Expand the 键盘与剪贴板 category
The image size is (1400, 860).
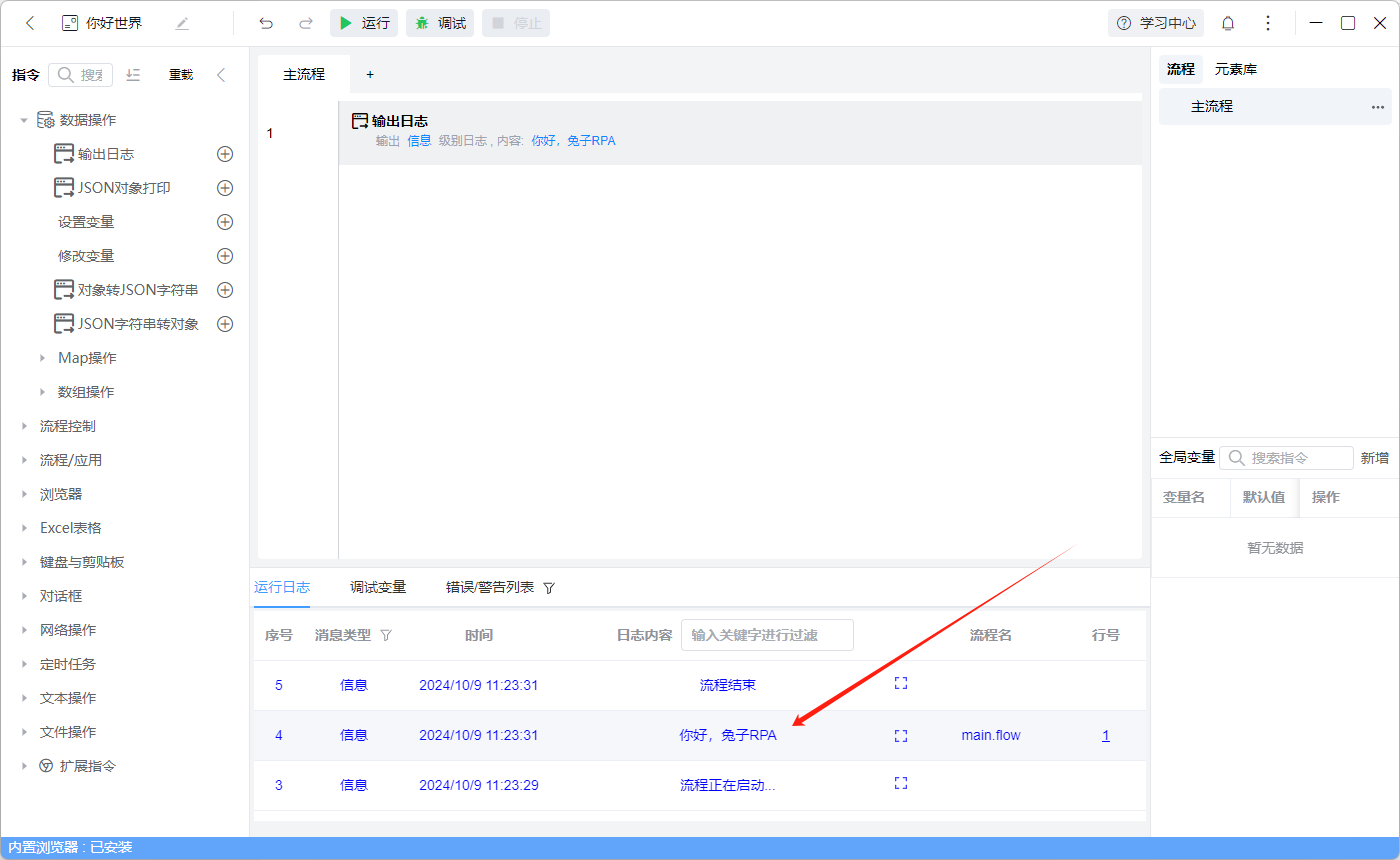24,562
